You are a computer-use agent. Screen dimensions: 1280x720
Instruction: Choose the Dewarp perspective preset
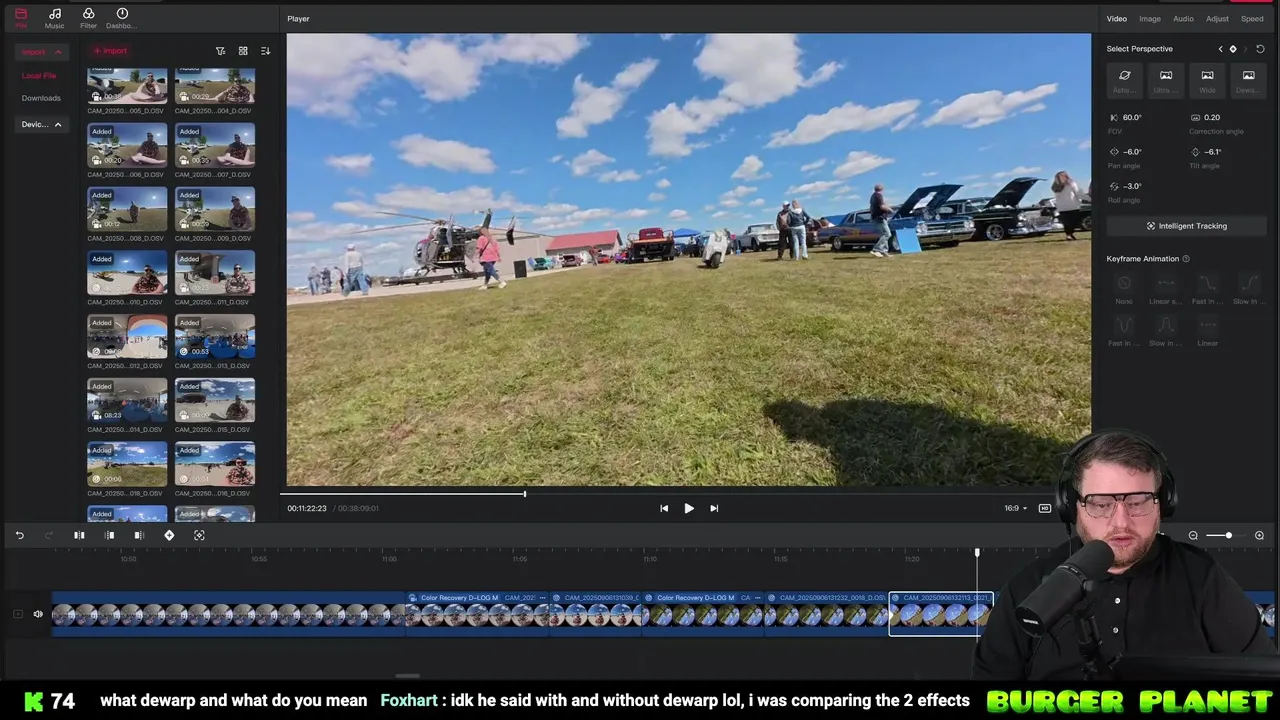pos(1248,80)
